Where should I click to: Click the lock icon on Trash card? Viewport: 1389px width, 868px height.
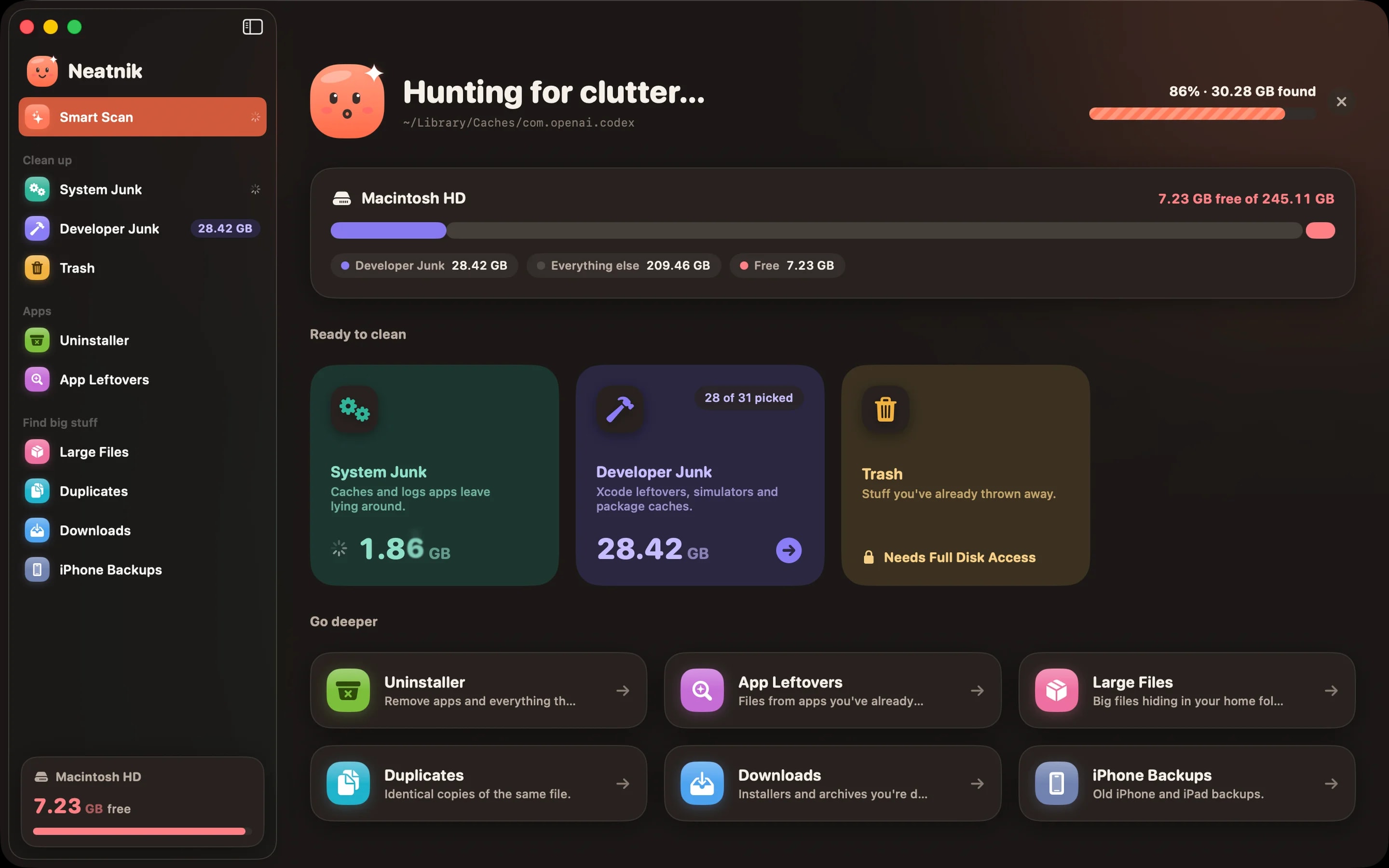pyautogui.click(x=869, y=557)
